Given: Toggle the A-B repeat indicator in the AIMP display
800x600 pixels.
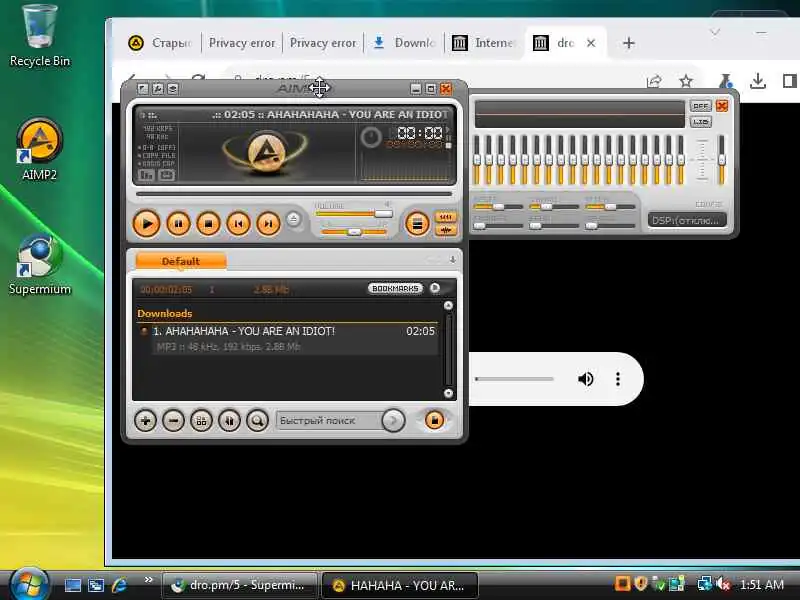Looking at the screenshot, I should [158, 147].
